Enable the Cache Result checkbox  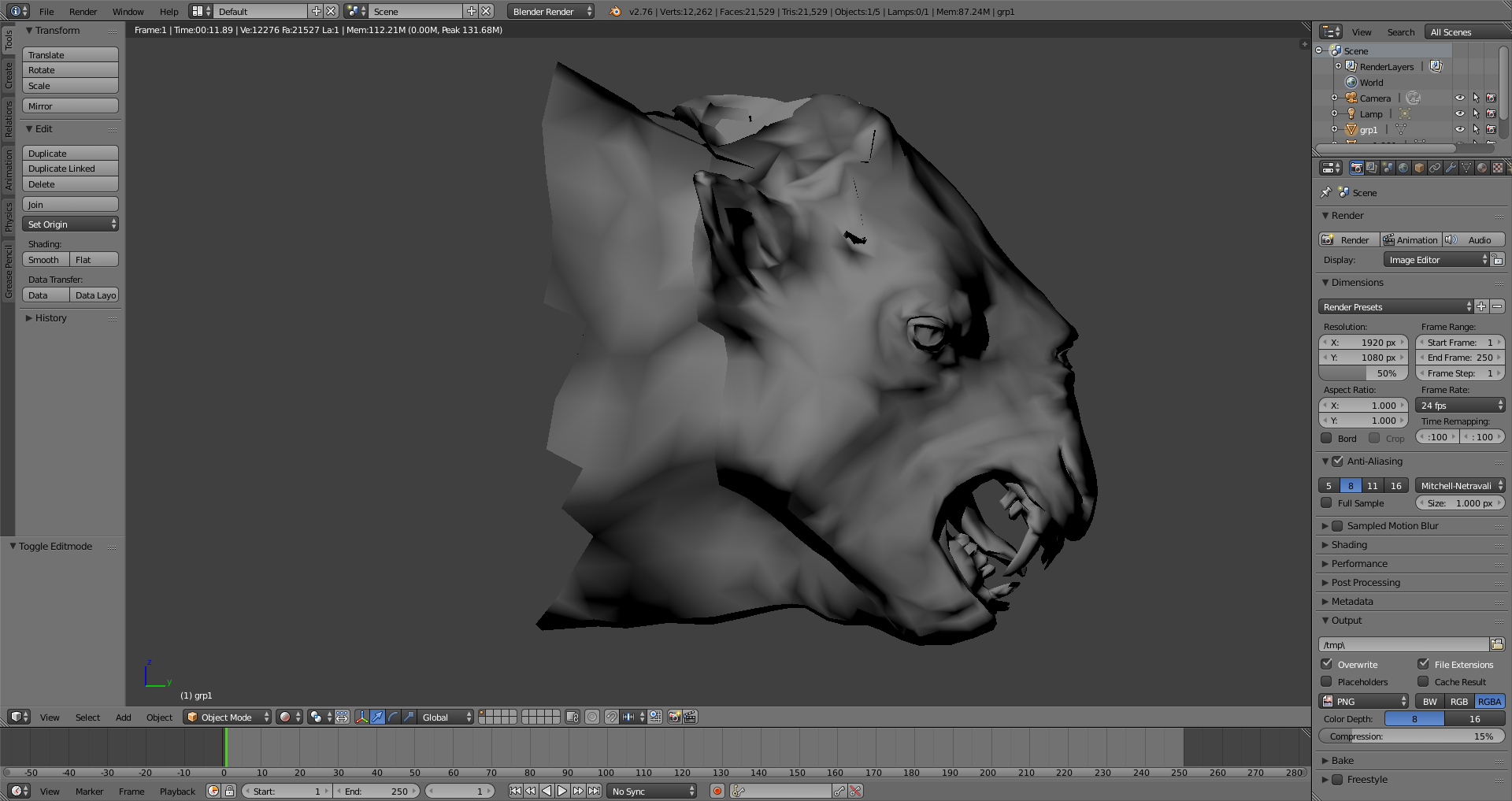click(x=1423, y=681)
